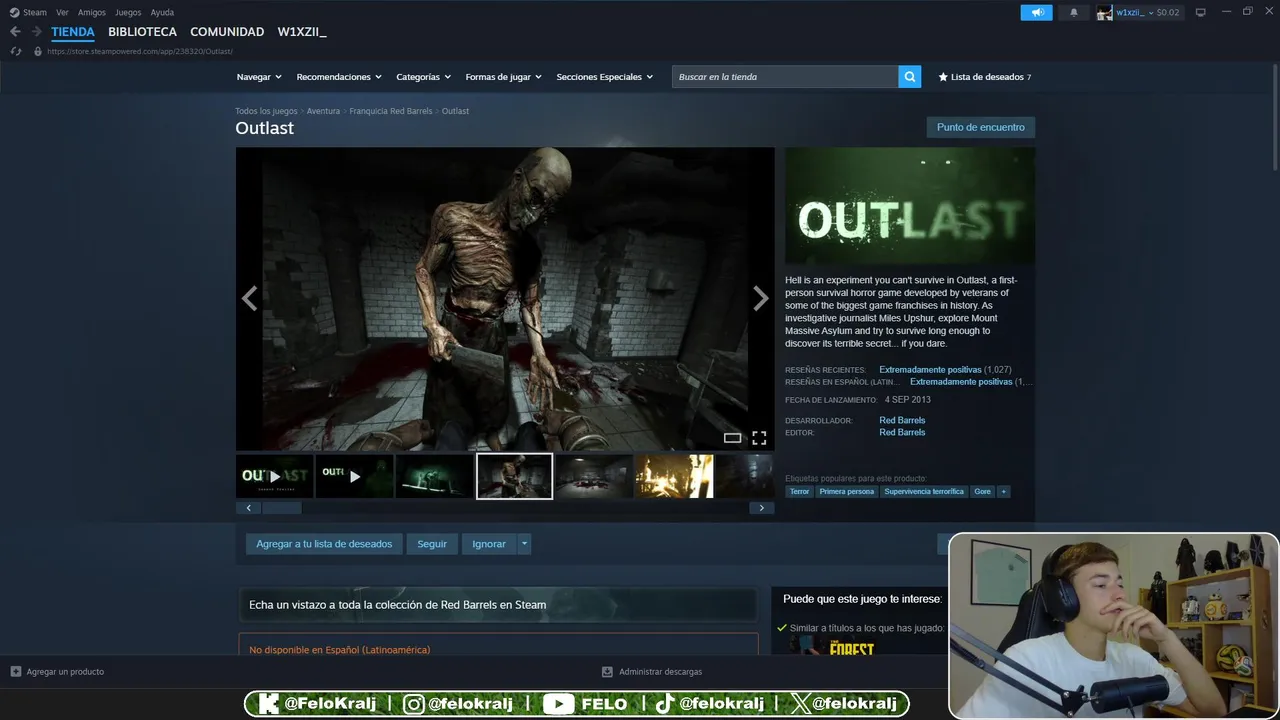Open the Categorías dropdown menu
The width and height of the screenshot is (1280, 720).
pyautogui.click(x=423, y=77)
